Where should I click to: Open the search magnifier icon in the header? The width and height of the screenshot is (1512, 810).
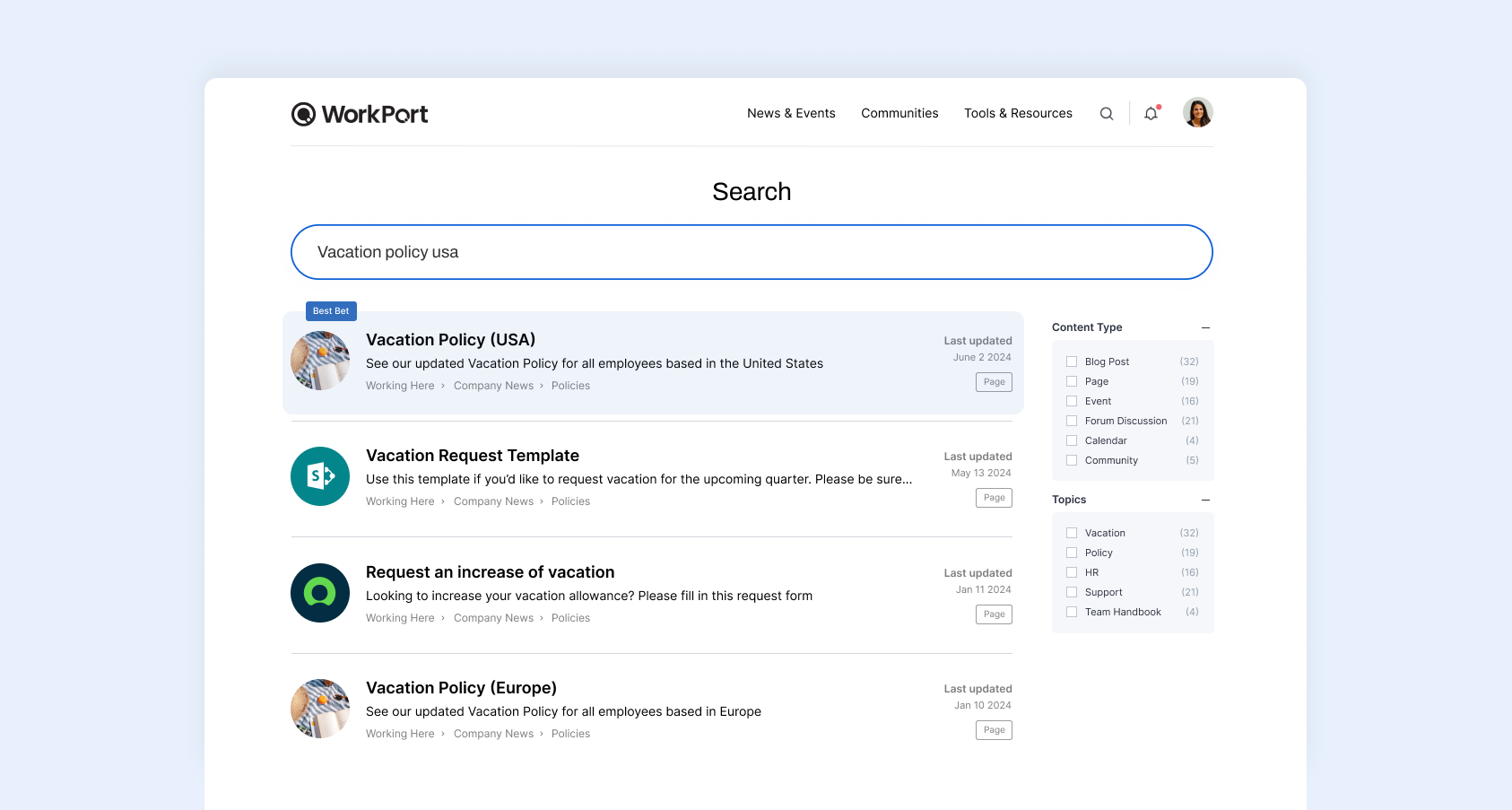point(1107,113)
